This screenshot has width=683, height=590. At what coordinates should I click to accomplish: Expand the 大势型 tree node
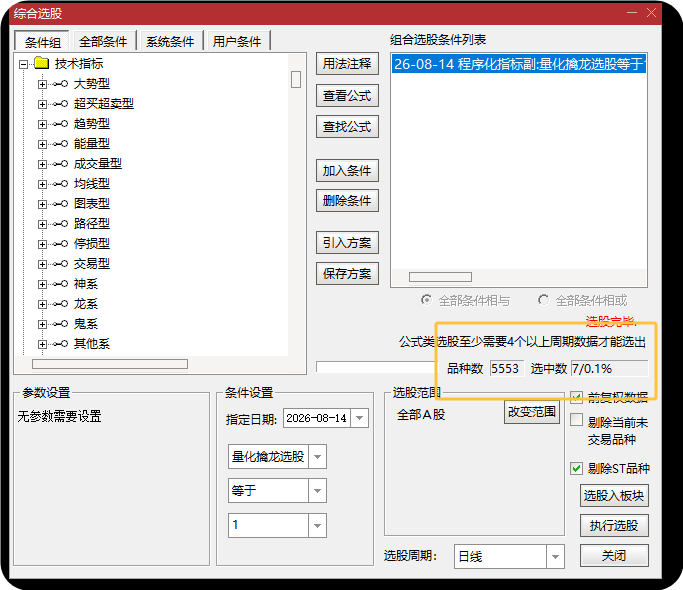point(42,84)
